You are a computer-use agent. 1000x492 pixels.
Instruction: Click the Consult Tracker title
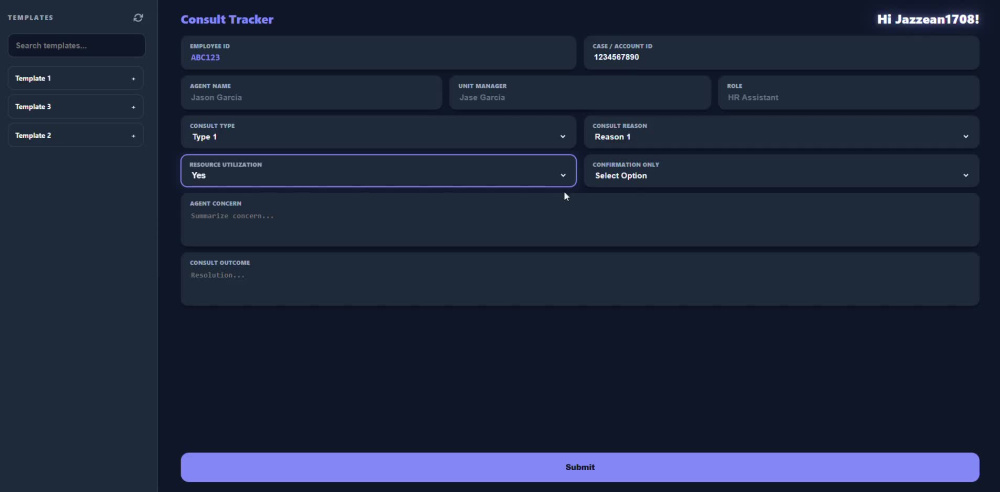coord(227,19)
